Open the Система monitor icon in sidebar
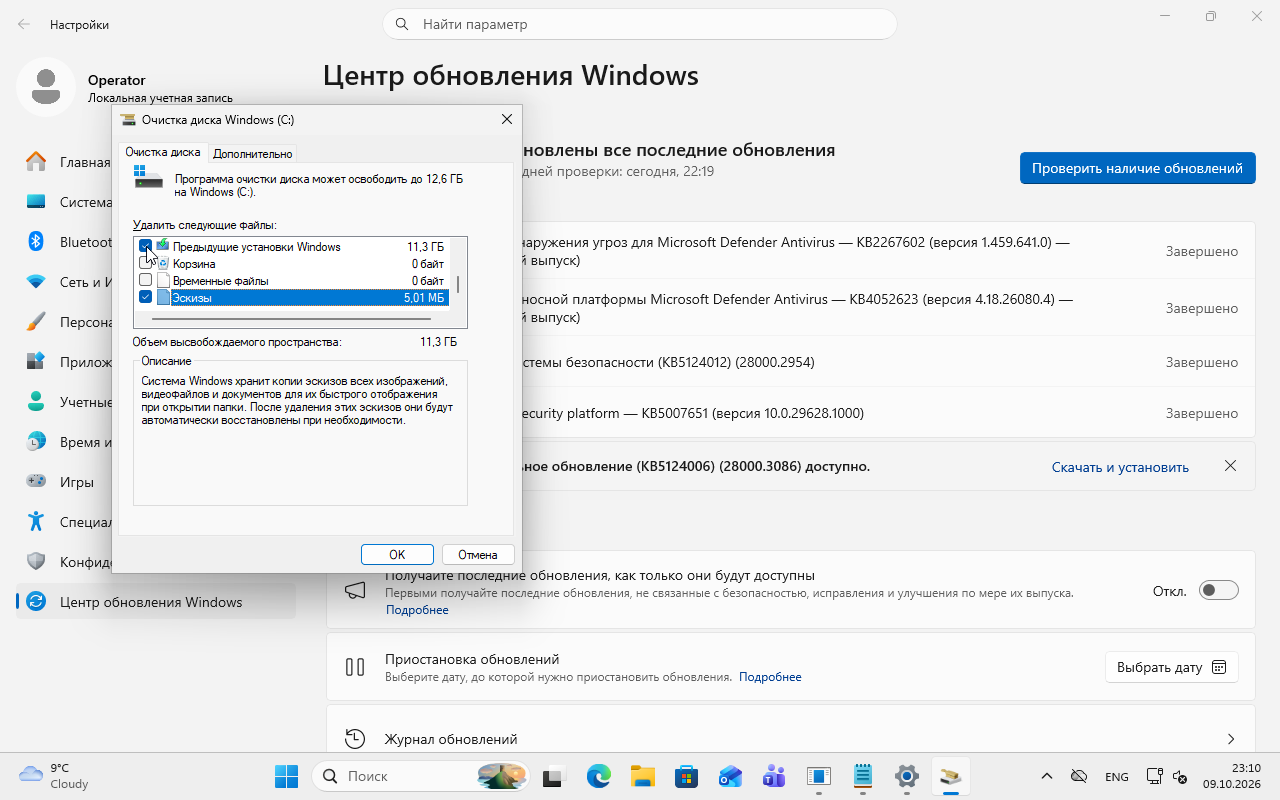 tap(36, 202)
